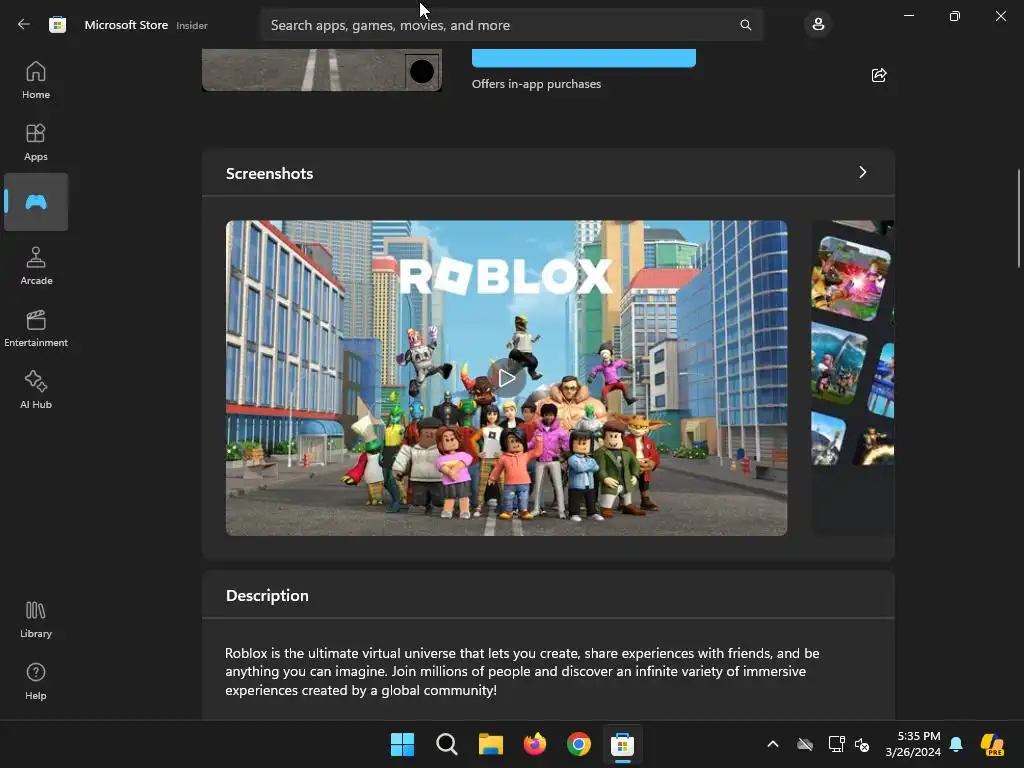Click the blue install button

pos(584,57)
